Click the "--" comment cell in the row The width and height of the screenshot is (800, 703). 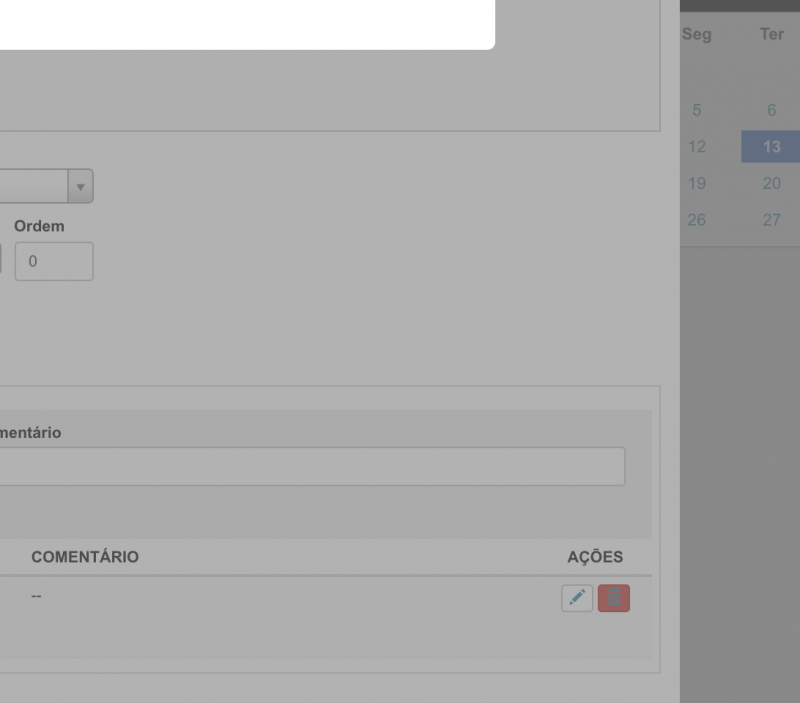pos(37,596)
